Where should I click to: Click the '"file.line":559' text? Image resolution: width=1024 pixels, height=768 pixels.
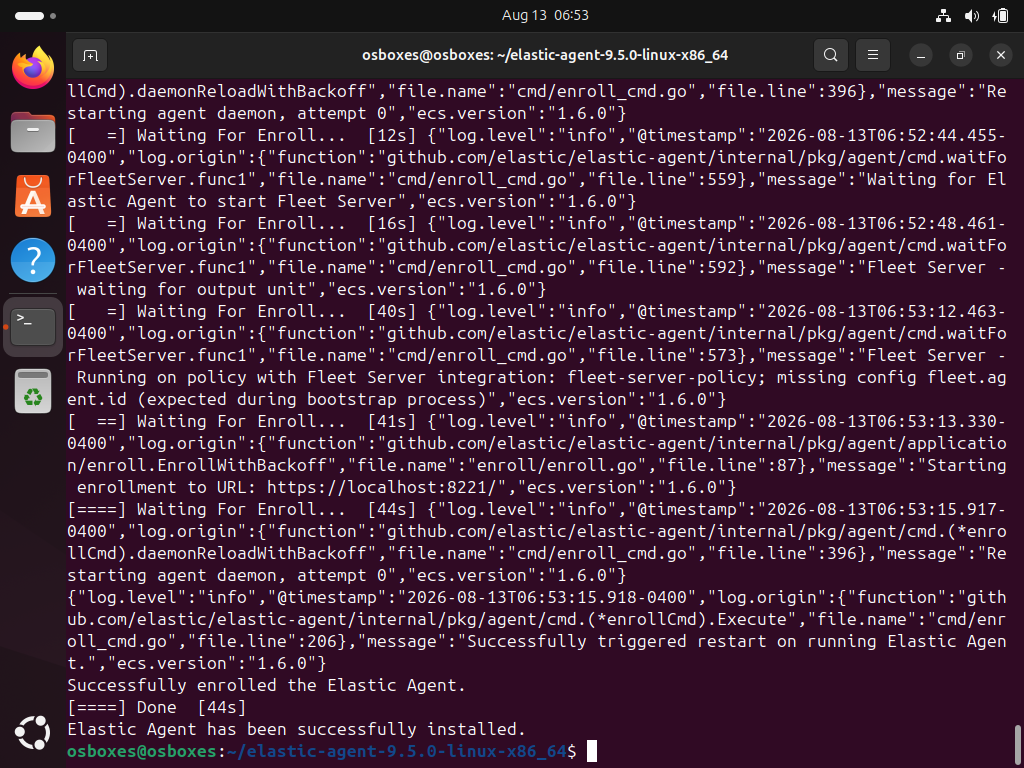coord(666,179)
